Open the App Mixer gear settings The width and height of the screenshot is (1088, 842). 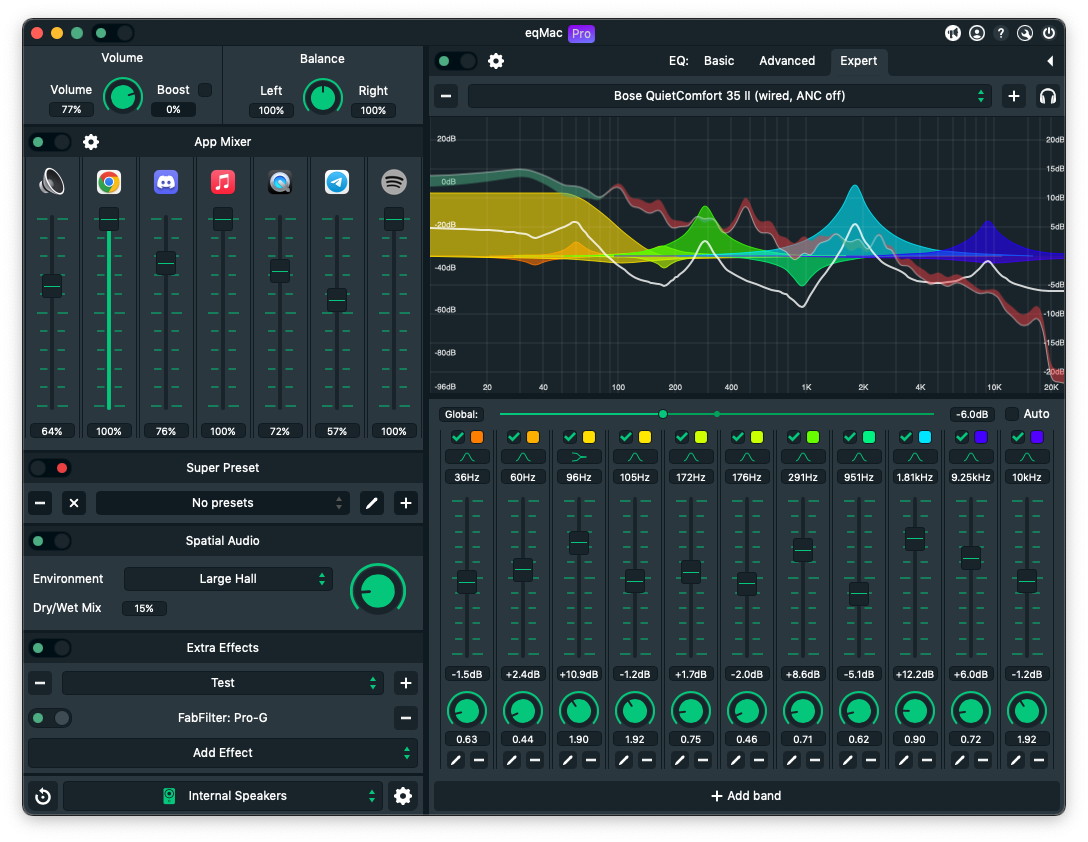pos(91,142)
